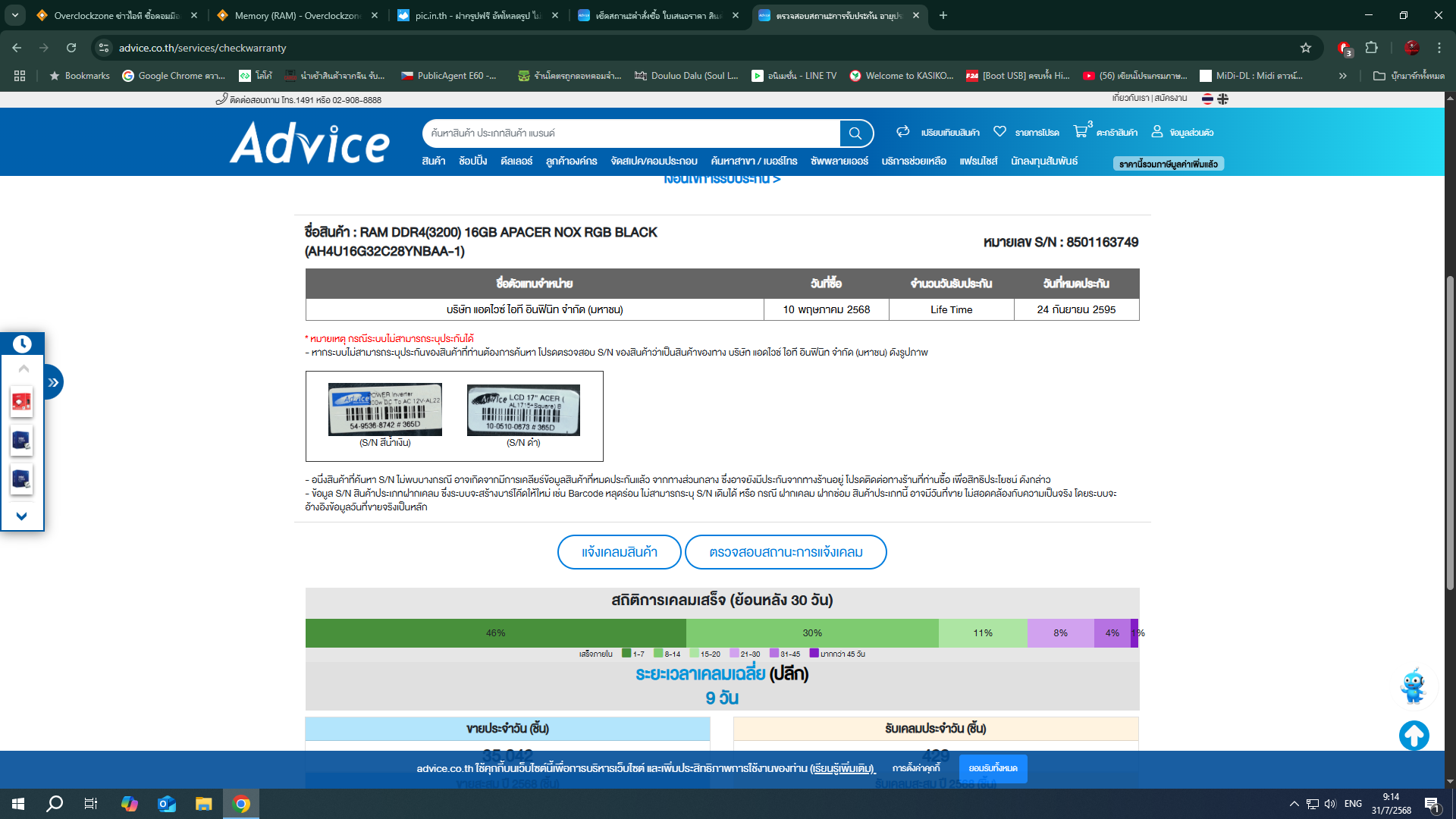Click the wishlist heart icon

pyautogui.click(x=999, y=132)
